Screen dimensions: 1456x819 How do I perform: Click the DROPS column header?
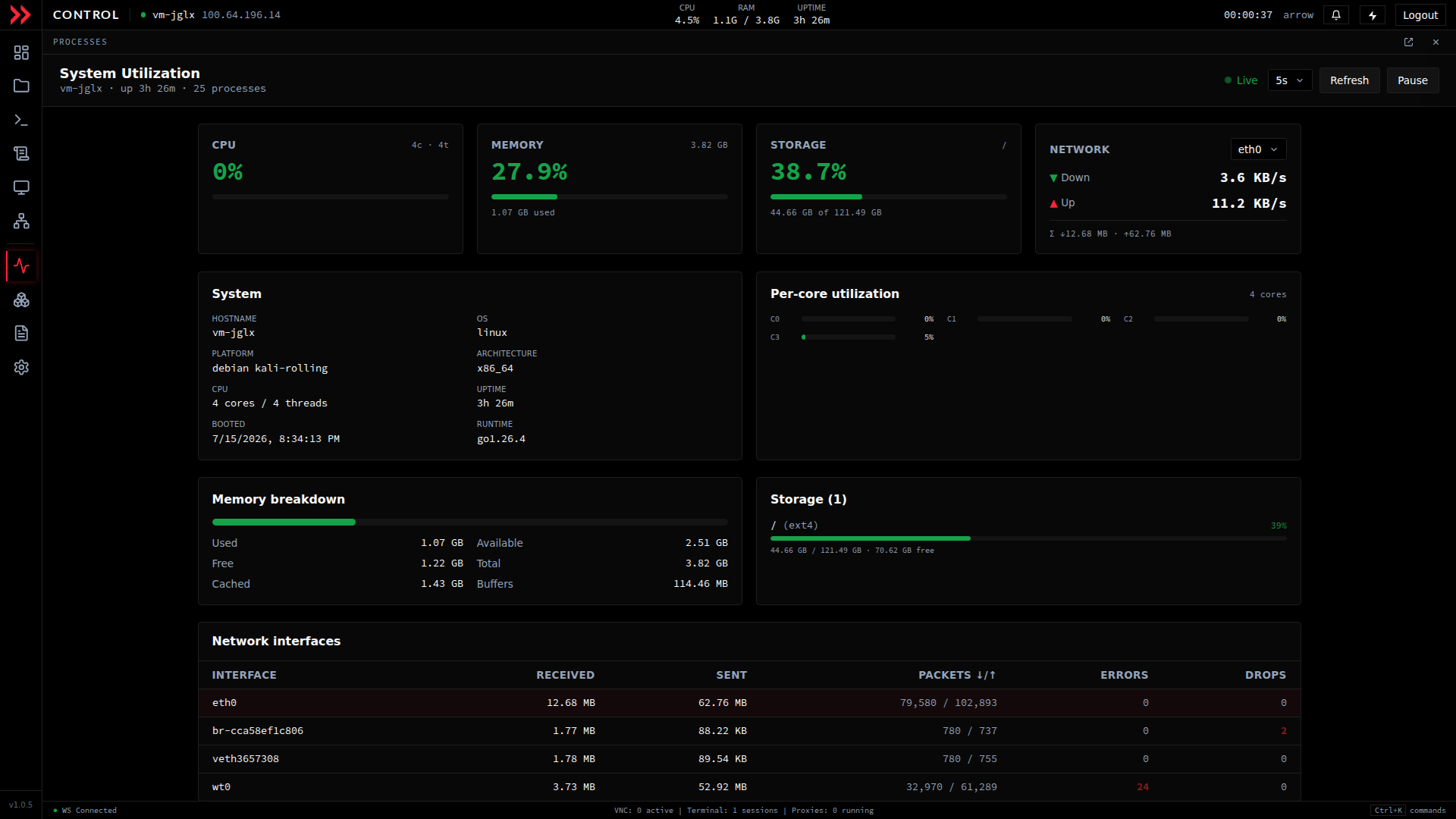(x=1265, y=675)
